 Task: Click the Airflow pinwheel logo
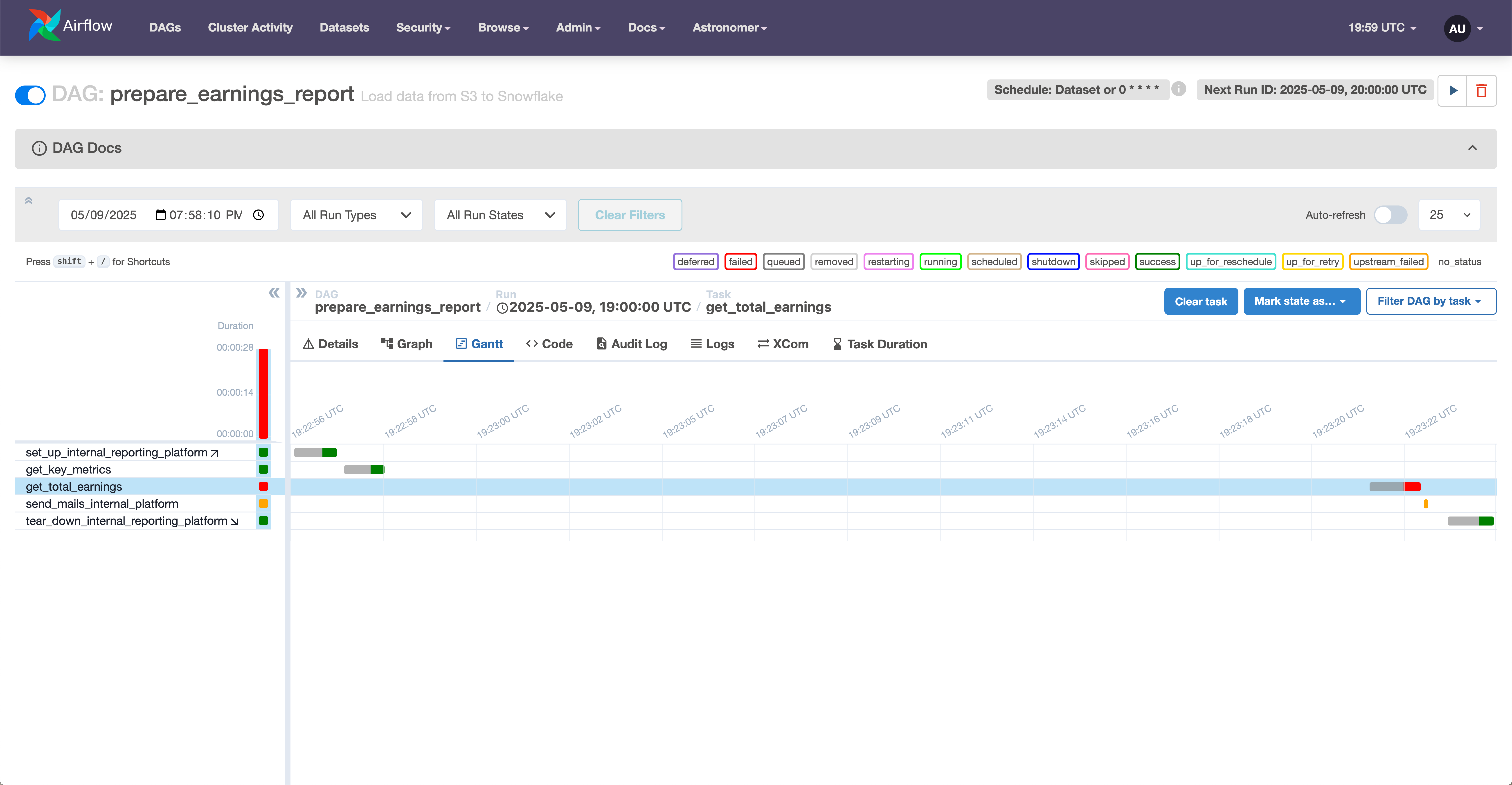[44, 25]
